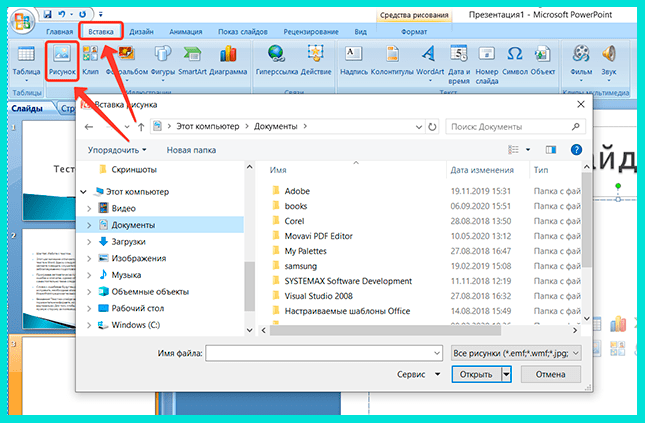
Task: Click the Поиск: Документы search field
Action: pos(515,127)
